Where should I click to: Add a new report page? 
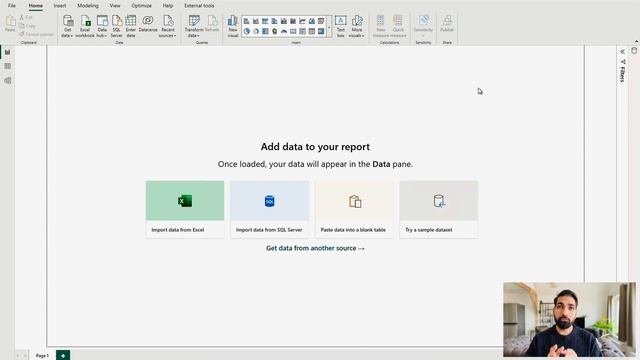63,356
